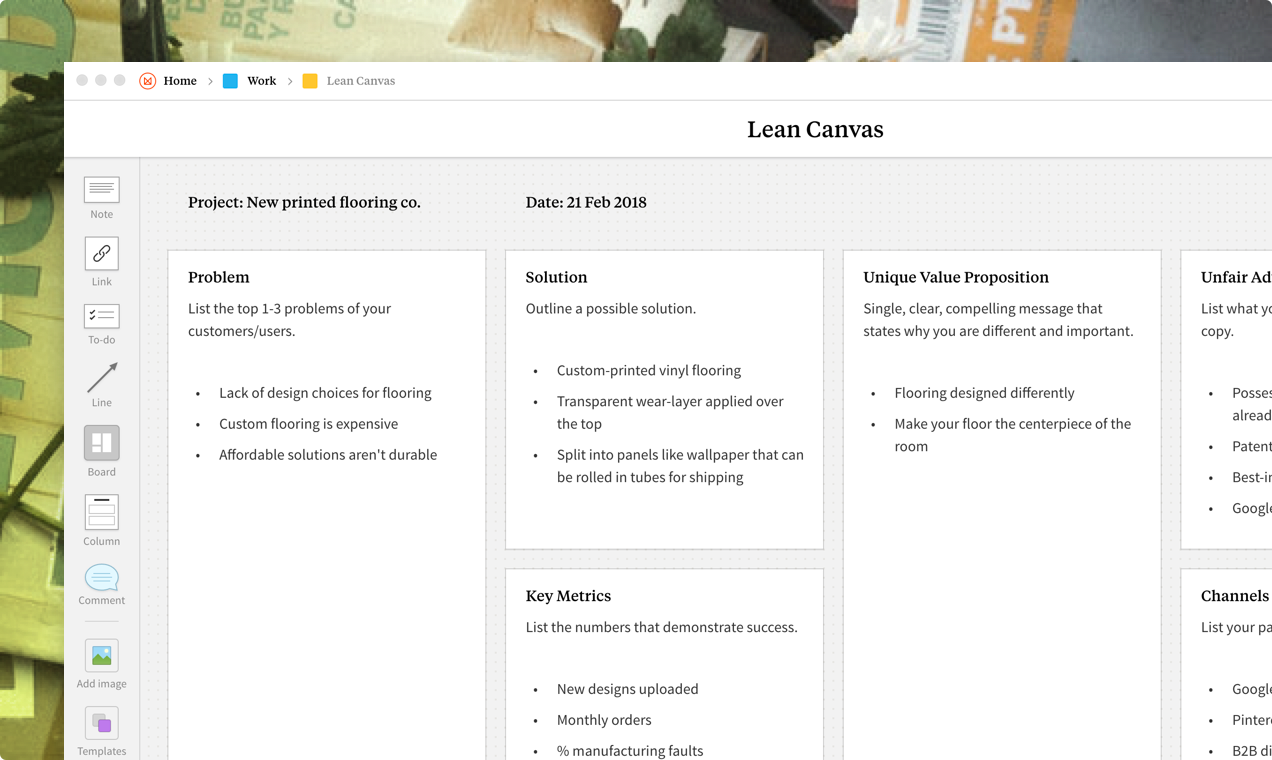Image resolution: width=1272 pixels, height=760 pixels.
Task: Click the Date: 21 Feb 2018 text
Action: pyautogui.click(x=586, y=202)
